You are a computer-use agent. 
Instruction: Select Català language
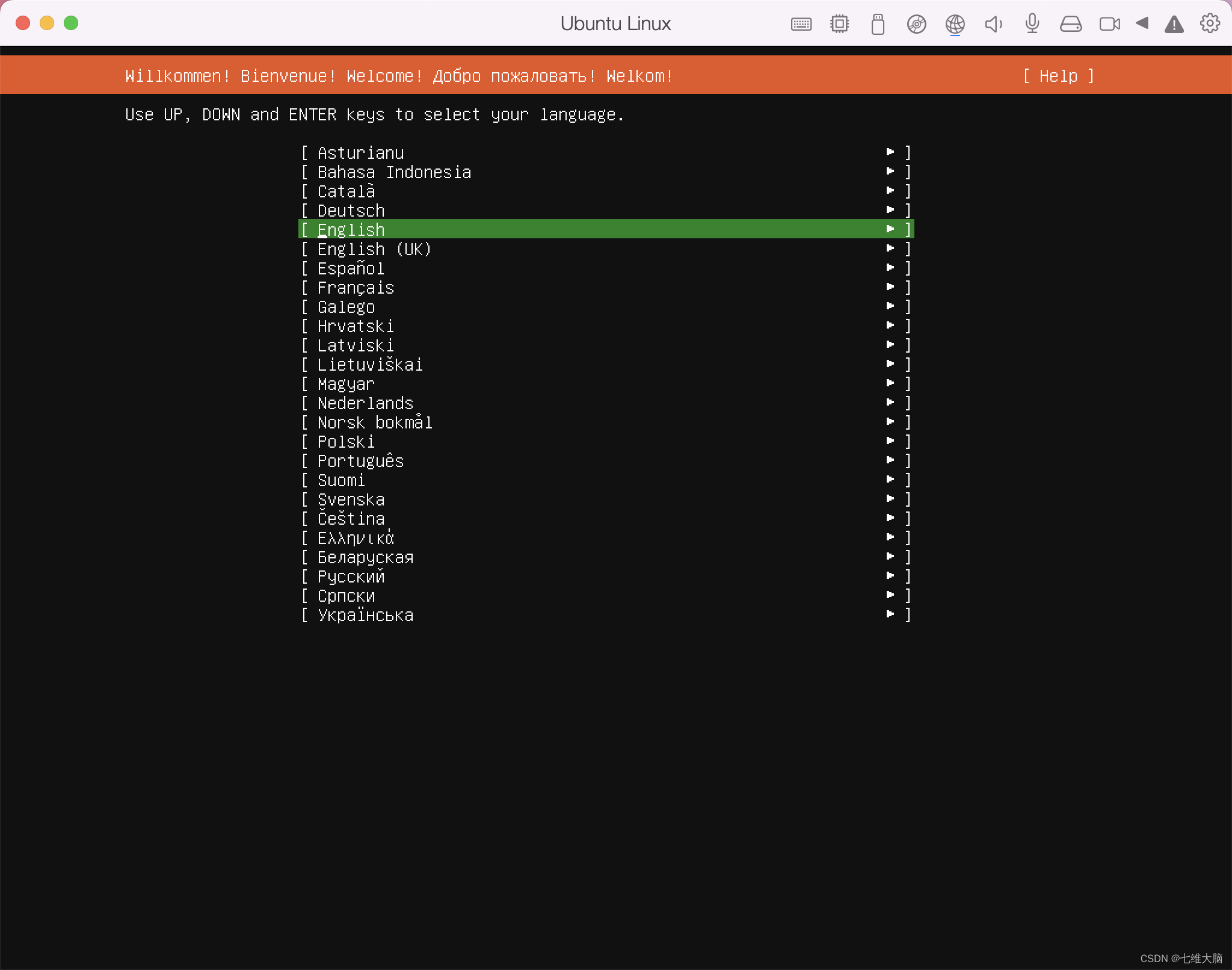pyautogui.click(x=606, y=191)
